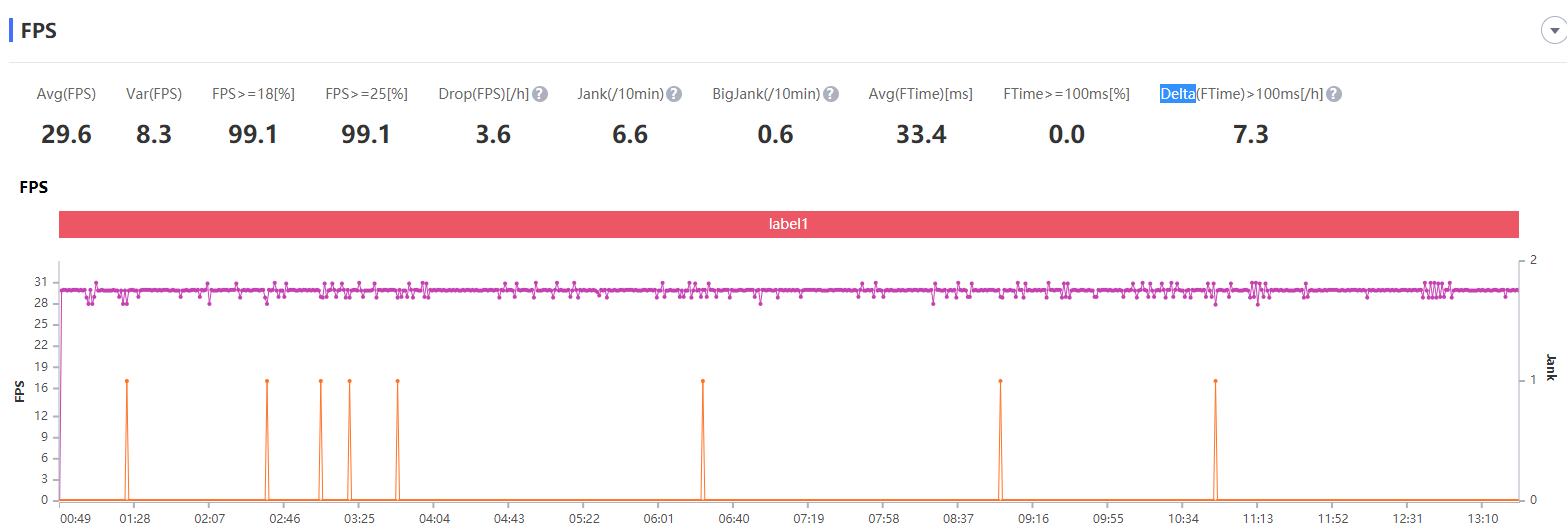The image size is (1567, 528).
Task: Click the highlighted Delta word
Action: [1177, 94]
